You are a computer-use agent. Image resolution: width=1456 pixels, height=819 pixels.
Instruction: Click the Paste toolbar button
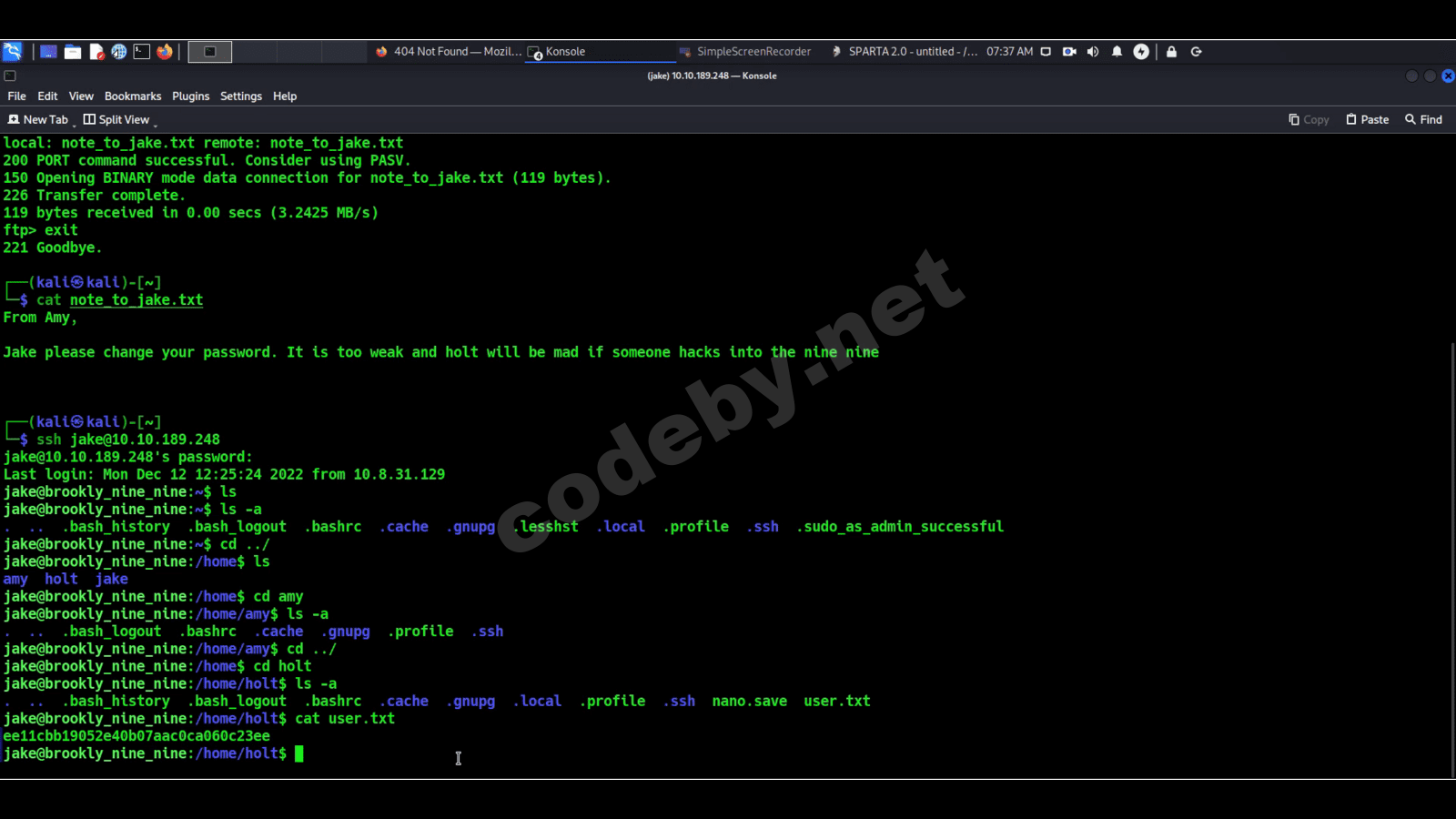click(x=1367, y=120)
